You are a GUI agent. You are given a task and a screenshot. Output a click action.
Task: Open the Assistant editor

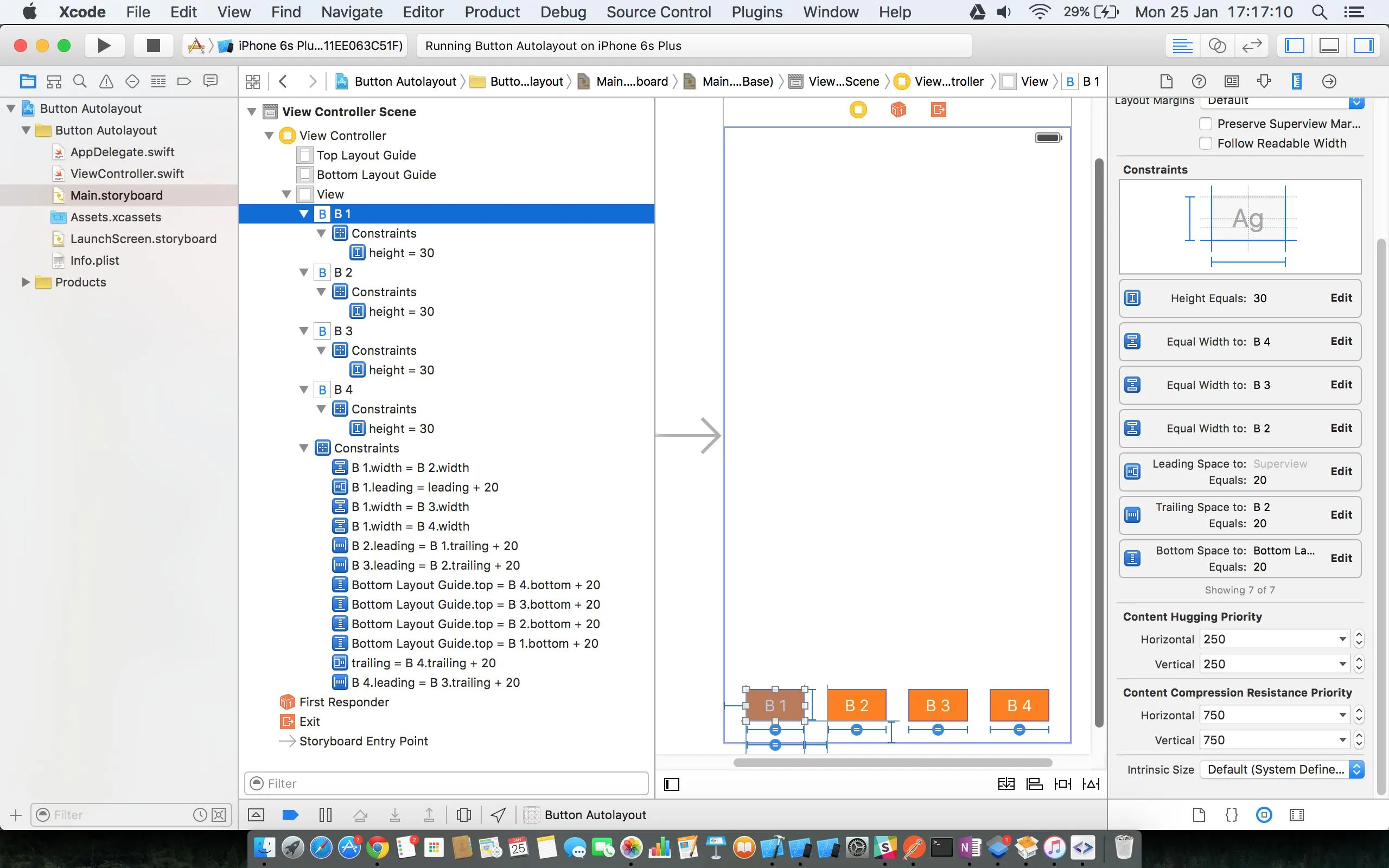[1217, 46]
